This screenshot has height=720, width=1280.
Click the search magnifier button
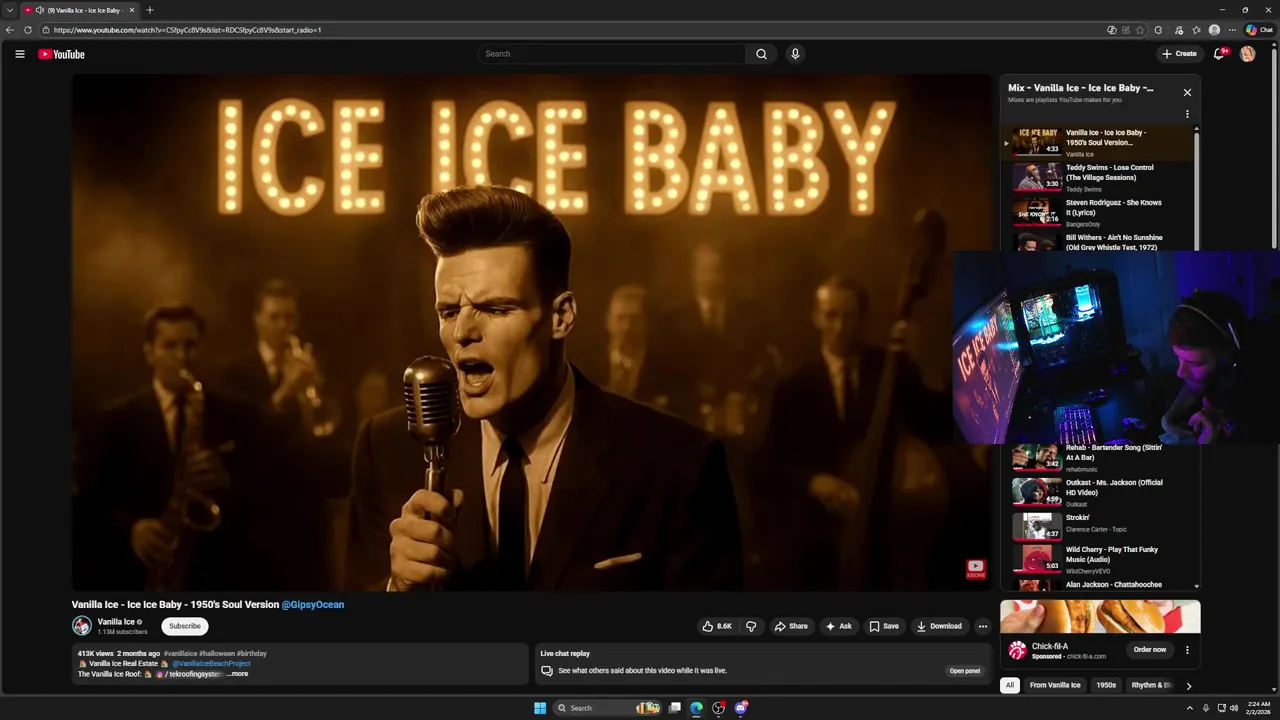(761, 54)
